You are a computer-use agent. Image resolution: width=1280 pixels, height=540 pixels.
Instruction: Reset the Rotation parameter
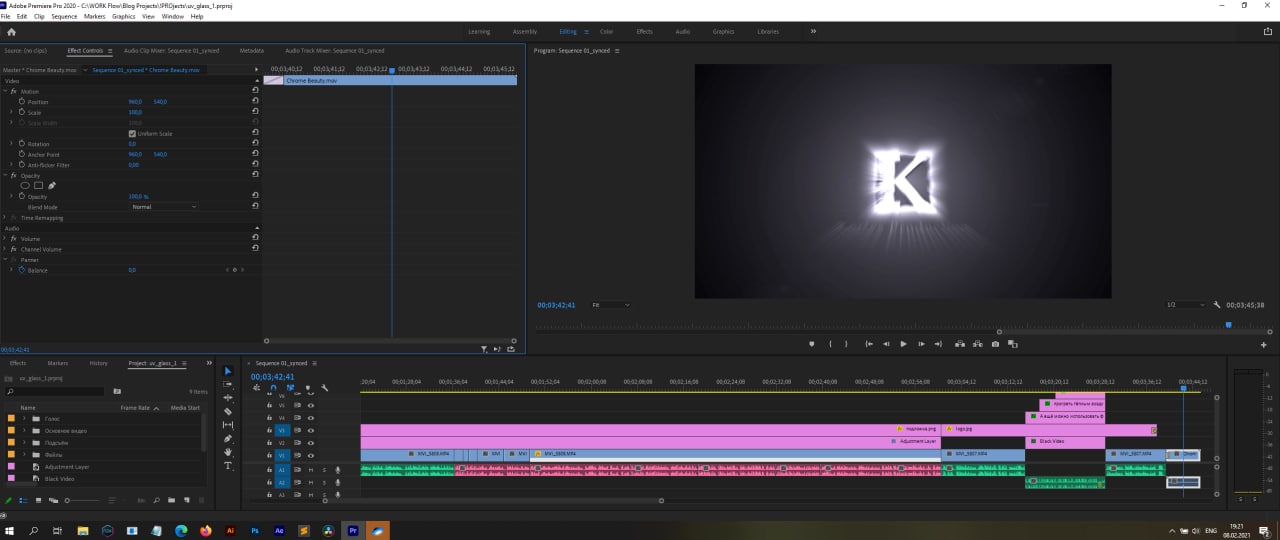255,144
